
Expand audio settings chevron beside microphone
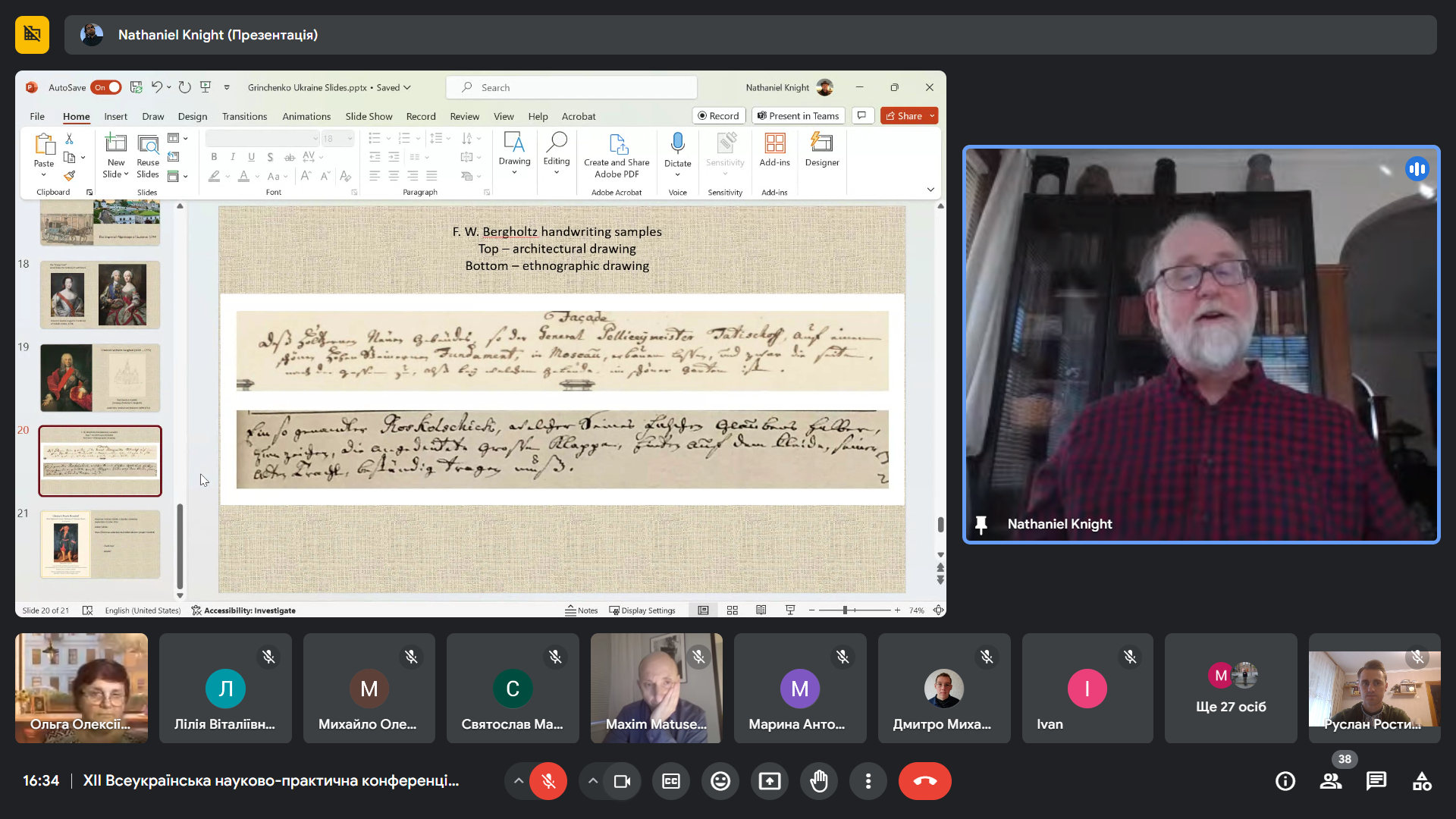click(519, 781)
